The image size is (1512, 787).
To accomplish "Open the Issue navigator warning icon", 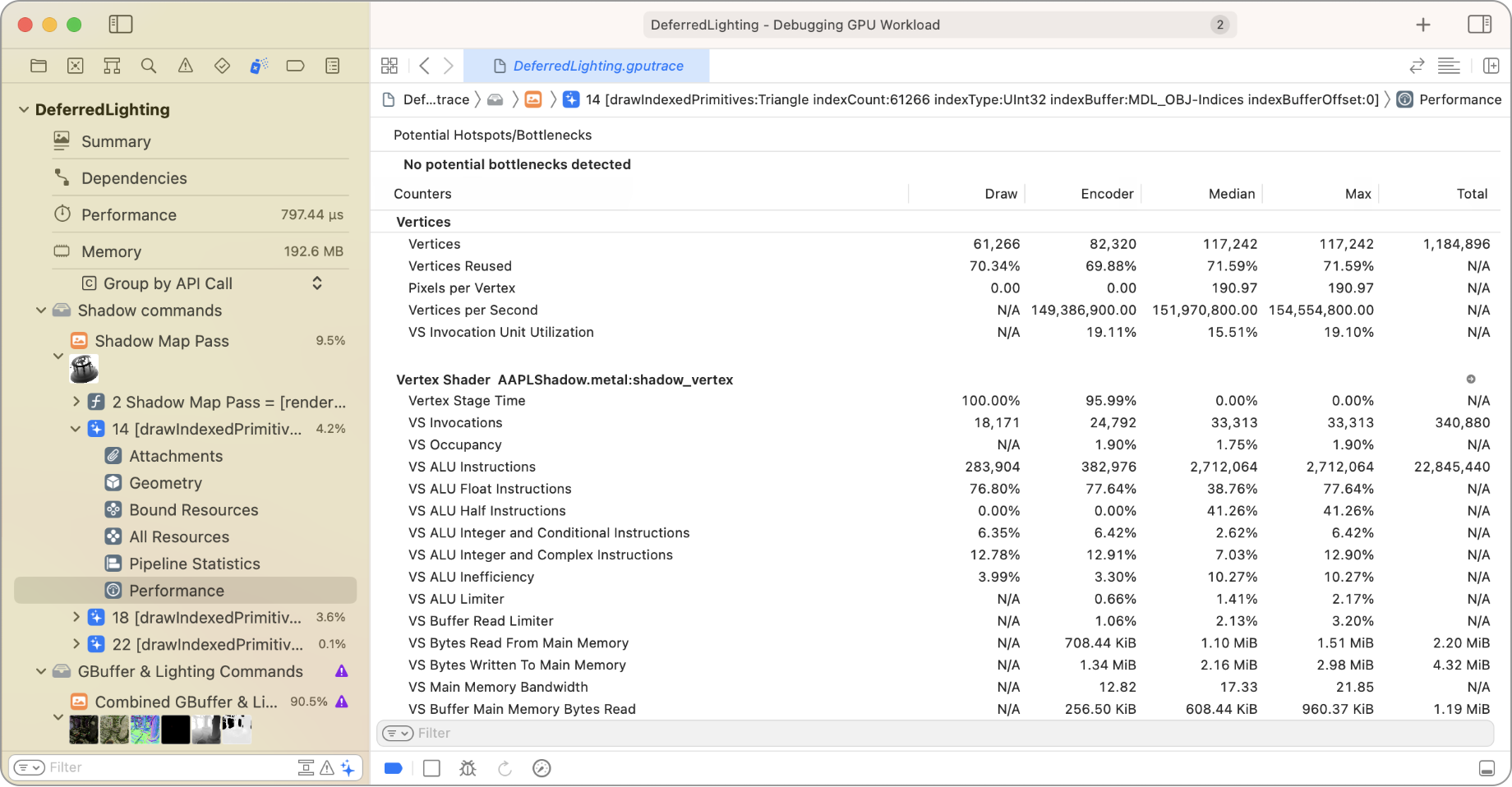I will (186, 66).
